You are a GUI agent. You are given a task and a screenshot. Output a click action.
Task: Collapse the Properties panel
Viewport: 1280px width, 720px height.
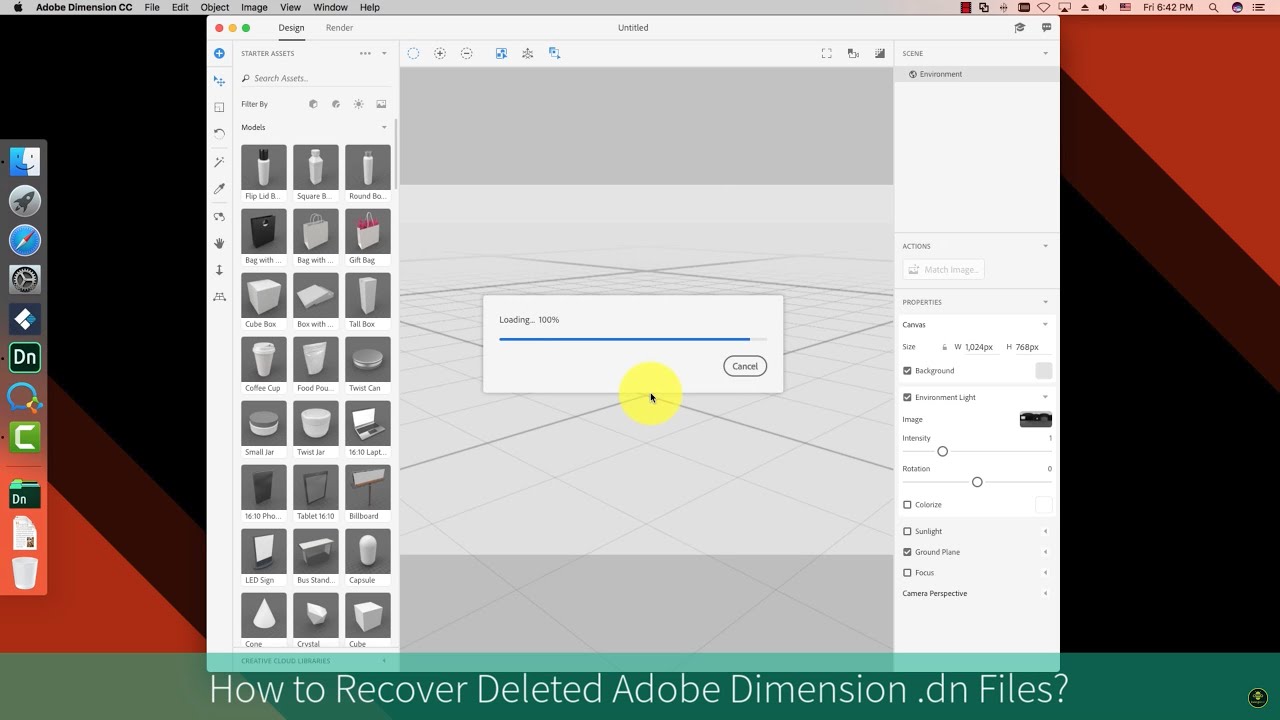(x=1046, y=302)
